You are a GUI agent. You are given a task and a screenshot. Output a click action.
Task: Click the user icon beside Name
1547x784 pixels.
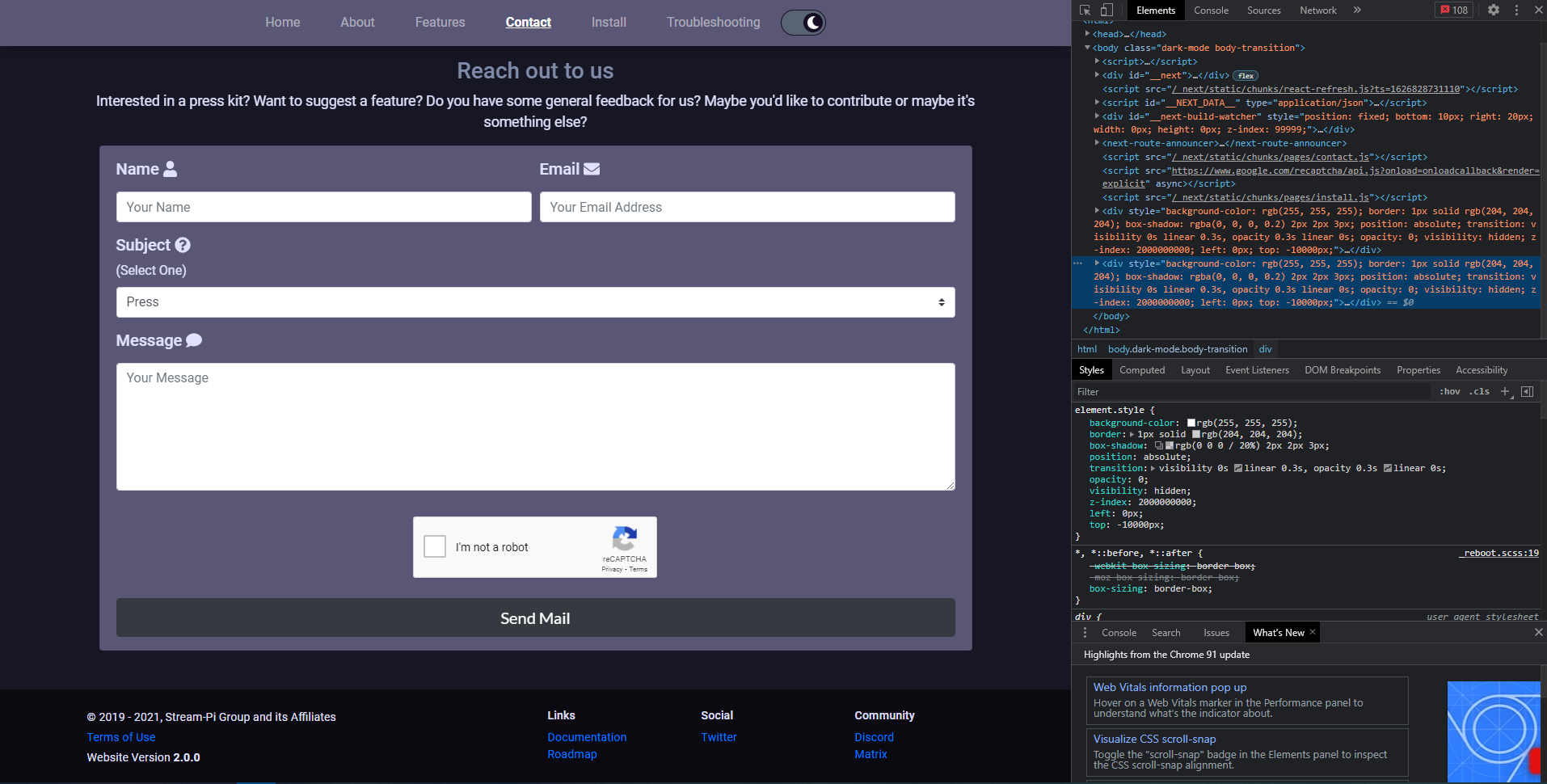point(170,169)
